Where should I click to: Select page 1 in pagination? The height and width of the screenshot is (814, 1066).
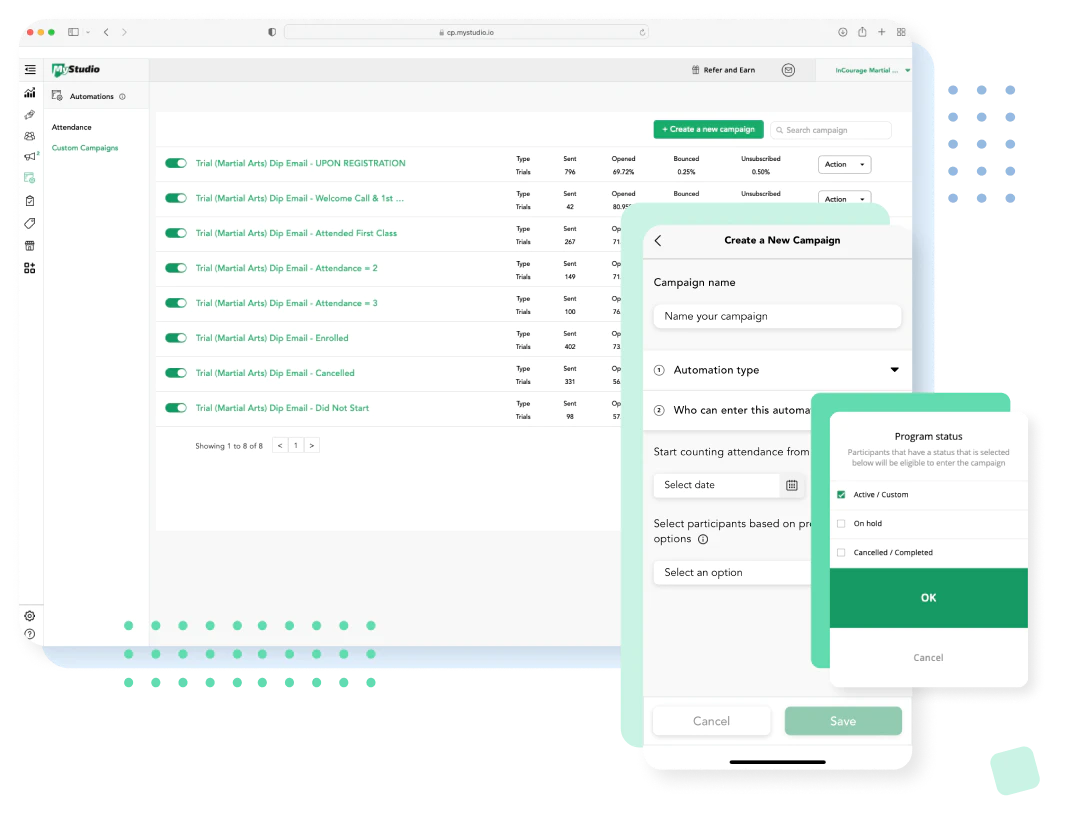click(296, 445)
